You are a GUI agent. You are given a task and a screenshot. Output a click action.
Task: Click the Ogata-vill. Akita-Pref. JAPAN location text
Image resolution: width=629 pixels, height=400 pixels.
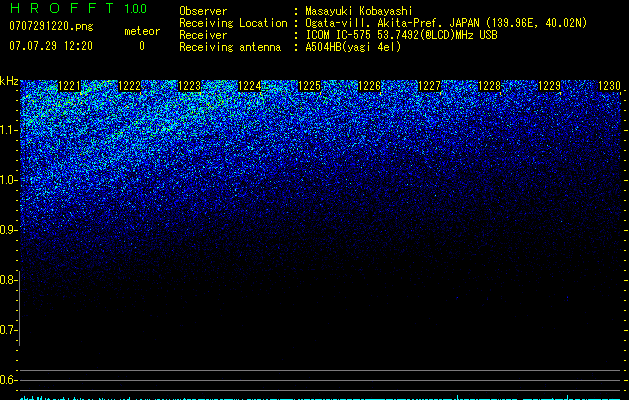[446, 23]
